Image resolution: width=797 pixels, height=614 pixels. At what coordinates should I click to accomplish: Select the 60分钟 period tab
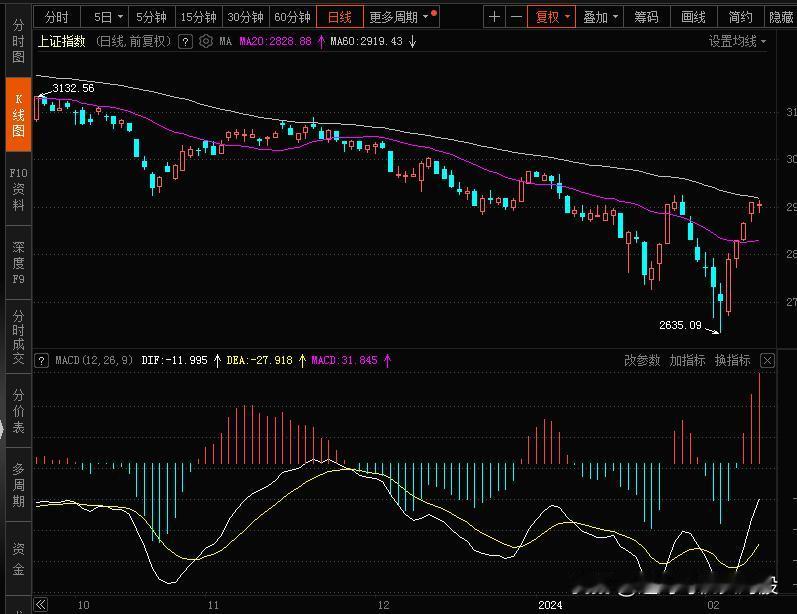292,17
